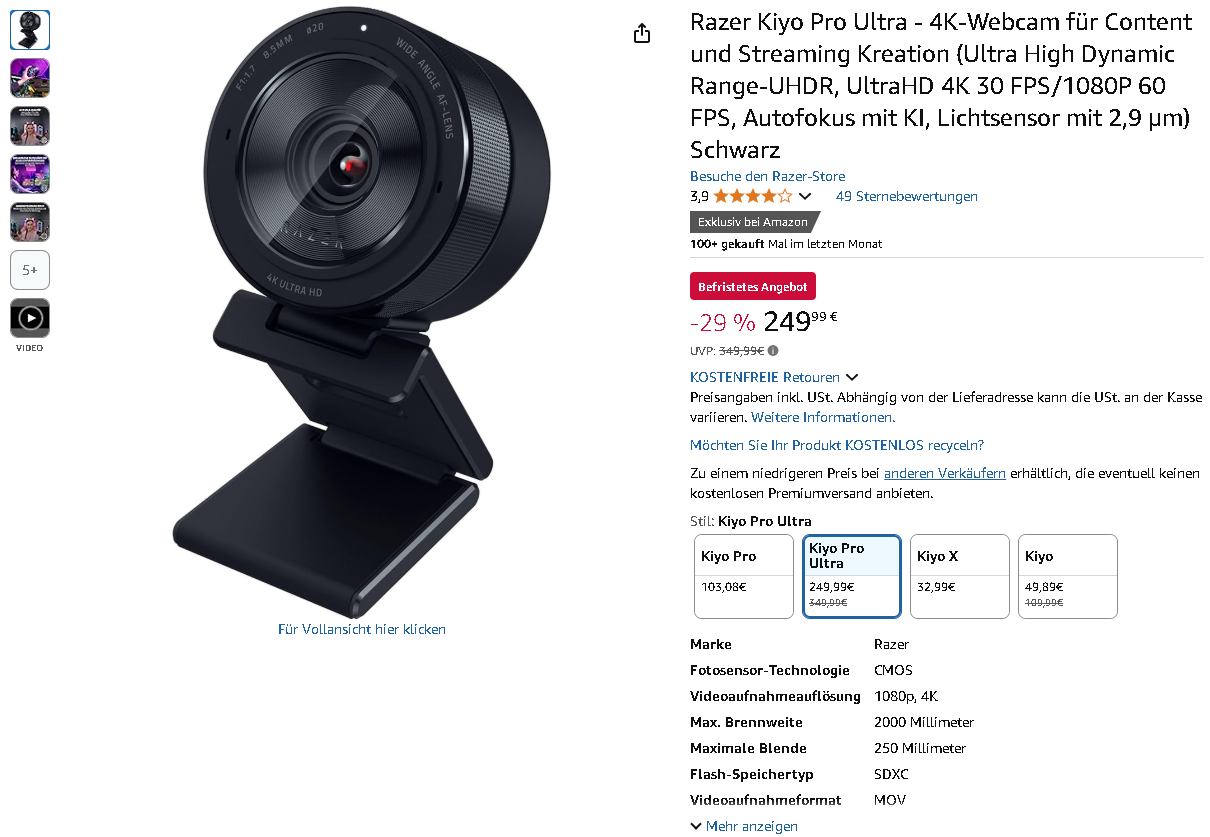Image resolution: width=1210 pixels, height=837 pixels.
Task: Click Befristetes Angebot badge
Action: click(x=752, y=286)
